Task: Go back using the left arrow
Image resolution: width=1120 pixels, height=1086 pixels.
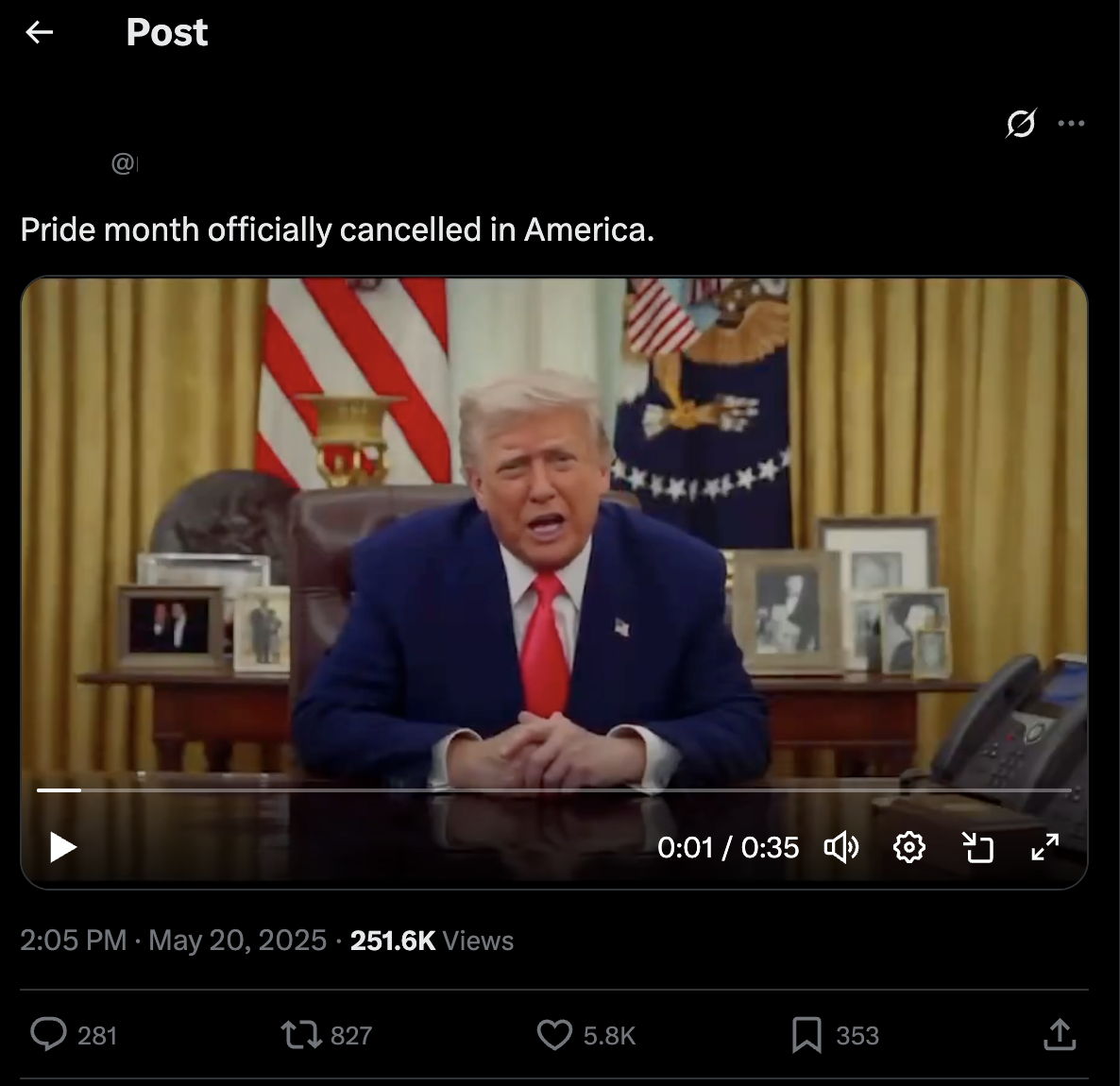Action: [x=40, y=32]
